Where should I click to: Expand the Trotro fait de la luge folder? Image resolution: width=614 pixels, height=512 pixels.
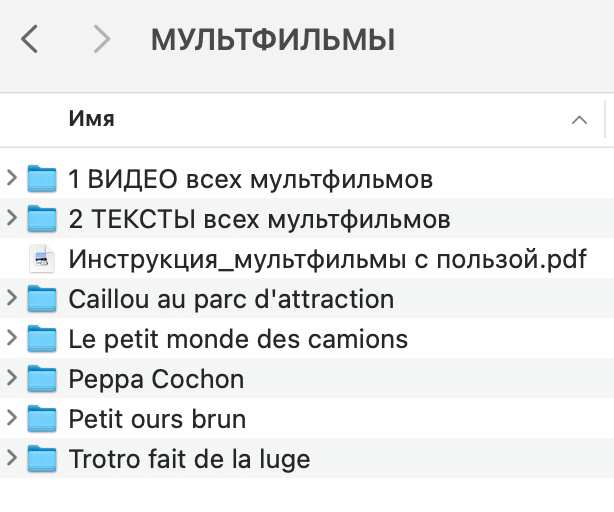[x=12, y=459]
